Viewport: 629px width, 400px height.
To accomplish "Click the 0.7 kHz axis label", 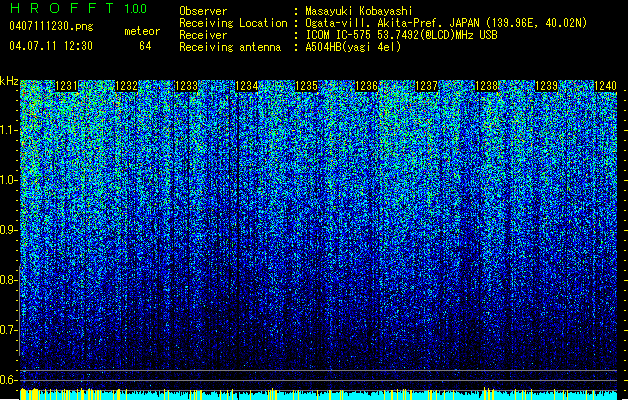I will pyautogui.click(x=8, y=330).
